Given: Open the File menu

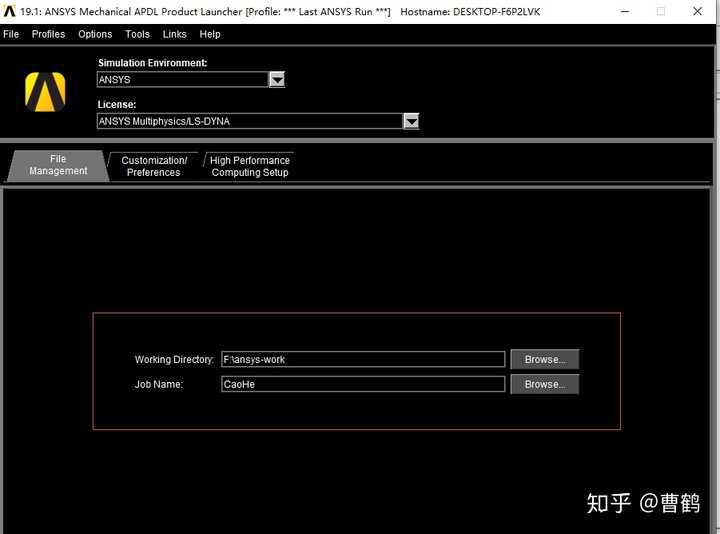Looking at the screenshot, I should point(11,34).
